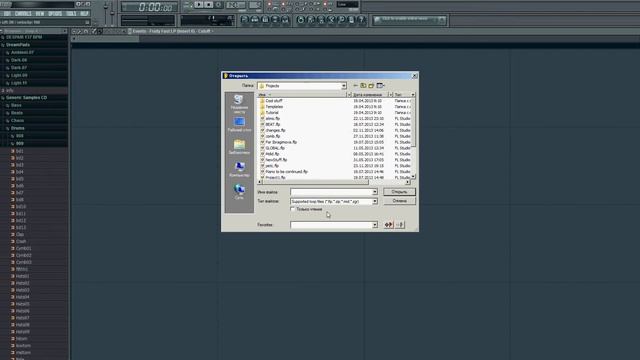Open the TOOLS menu
Screen dimensions: 640x360
point(71,13)
